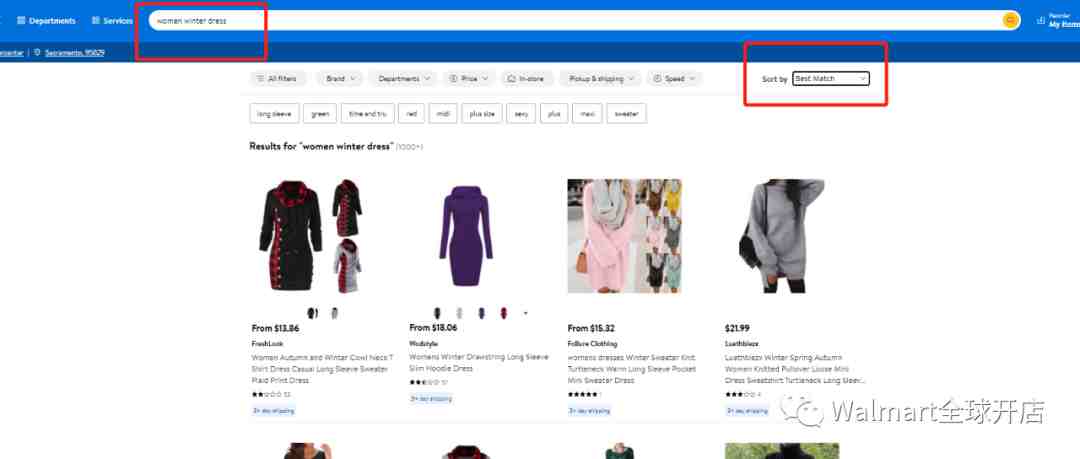Choose the gray swatch on FreshLook dress
This screenshot has height=459, width=1080.
[334, 314]
